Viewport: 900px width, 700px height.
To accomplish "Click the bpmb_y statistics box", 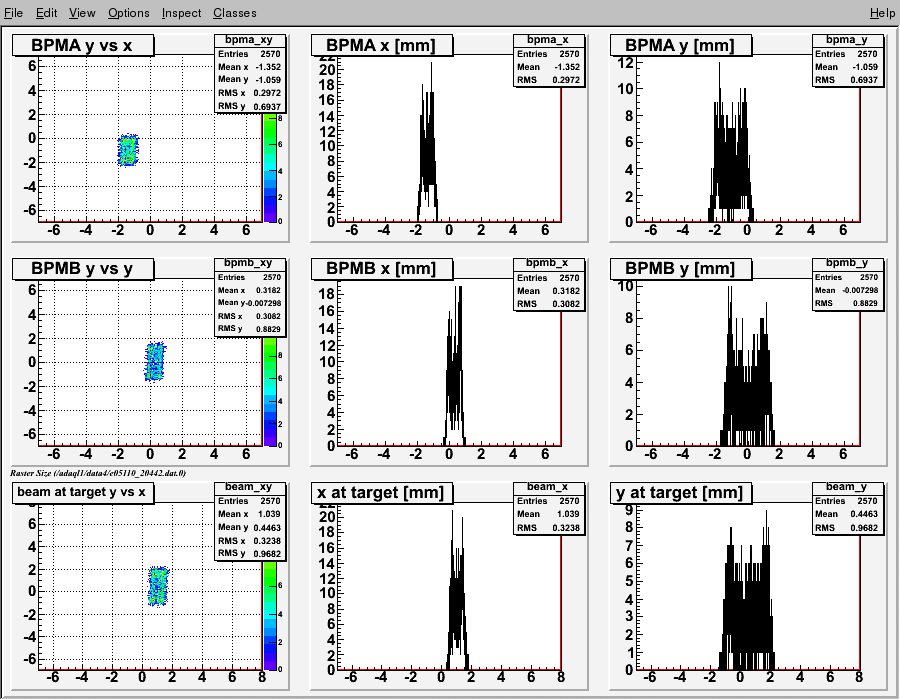I will click(x=847, y=285).
